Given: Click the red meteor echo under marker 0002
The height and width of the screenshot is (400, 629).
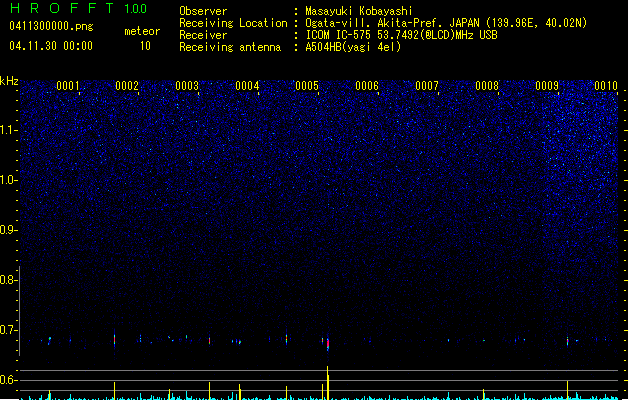Looking at the screenshot, I should (x=114, y=339).
